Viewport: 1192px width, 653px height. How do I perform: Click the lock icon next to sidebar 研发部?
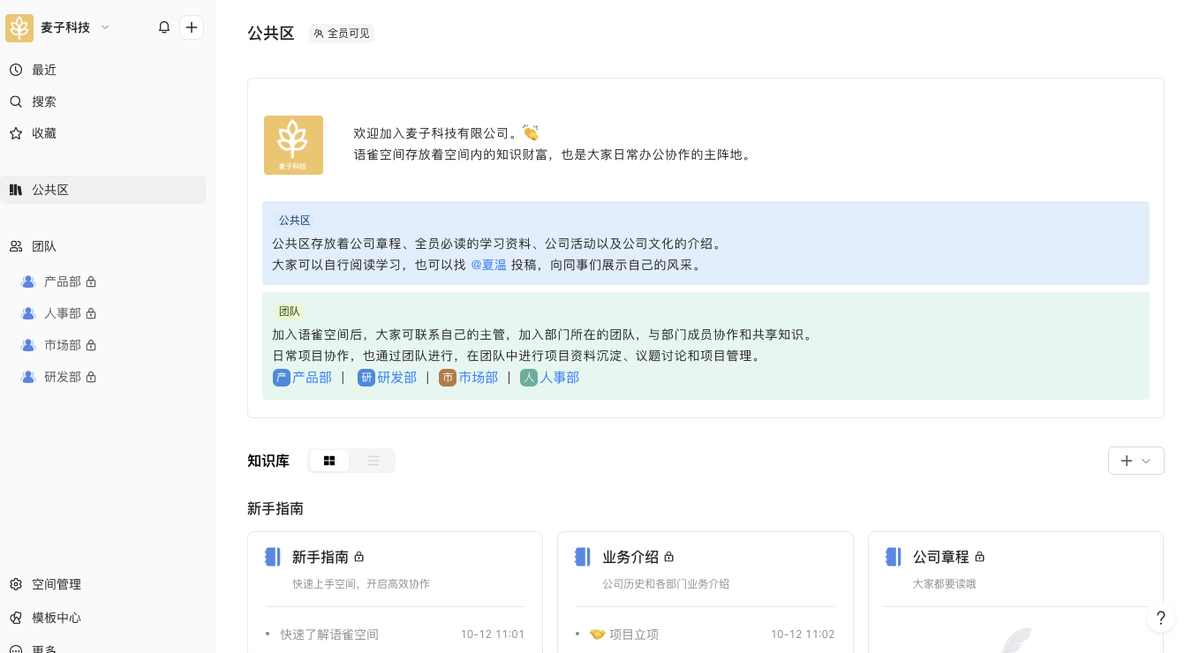click(91, 377)
